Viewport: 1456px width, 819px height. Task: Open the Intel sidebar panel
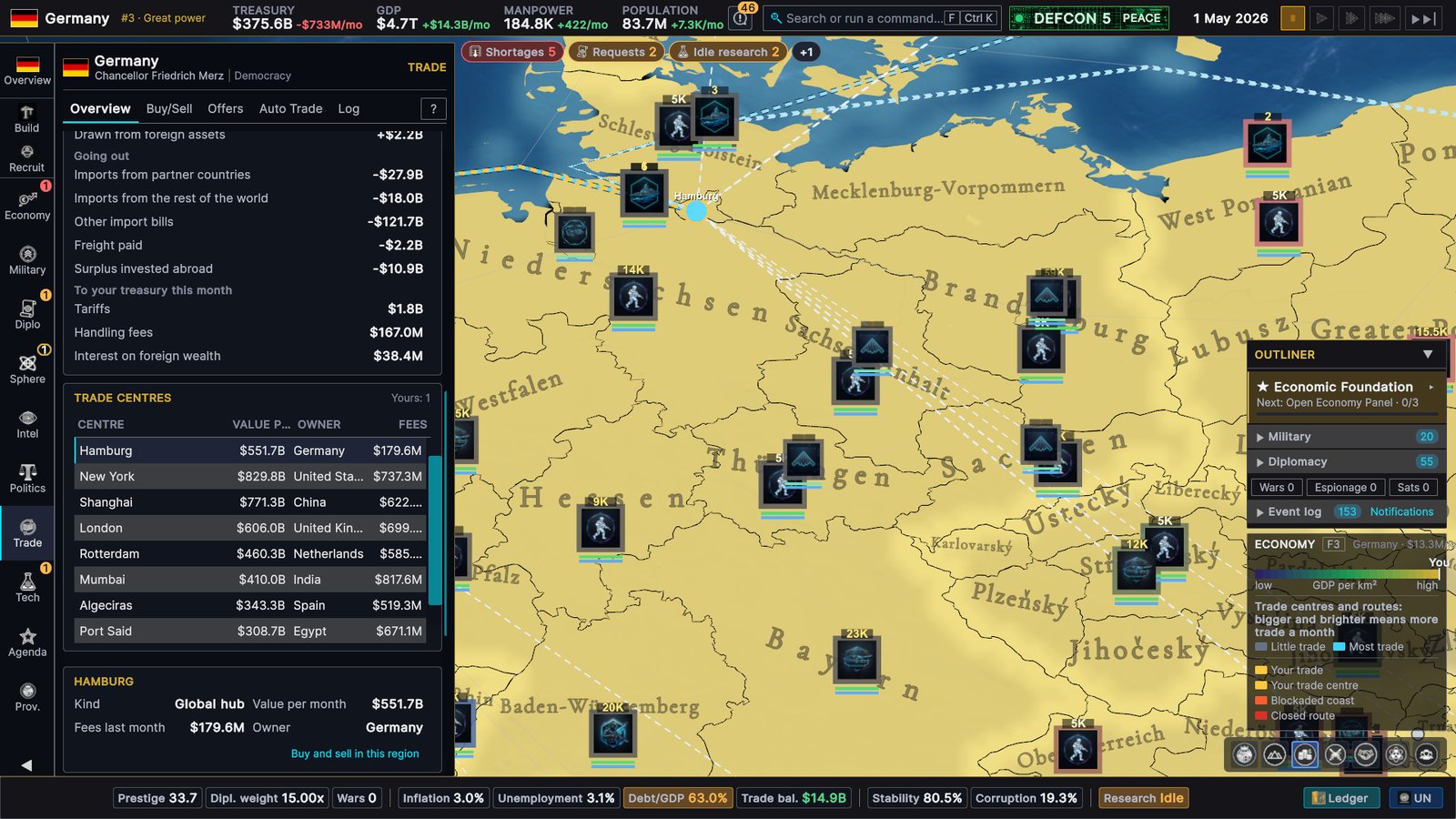(x=27, y=424)
